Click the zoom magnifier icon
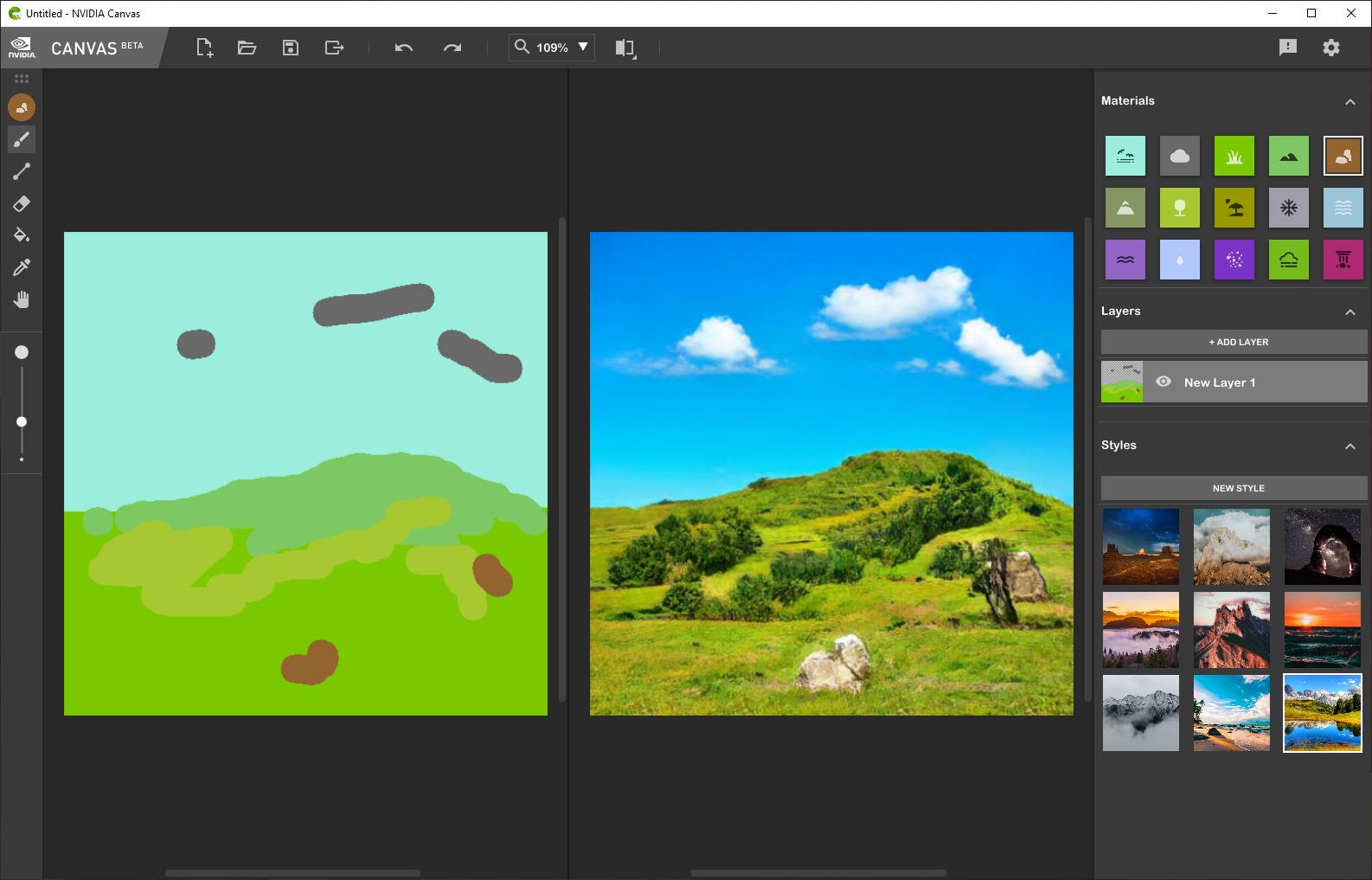 click(x=522, y=47)
